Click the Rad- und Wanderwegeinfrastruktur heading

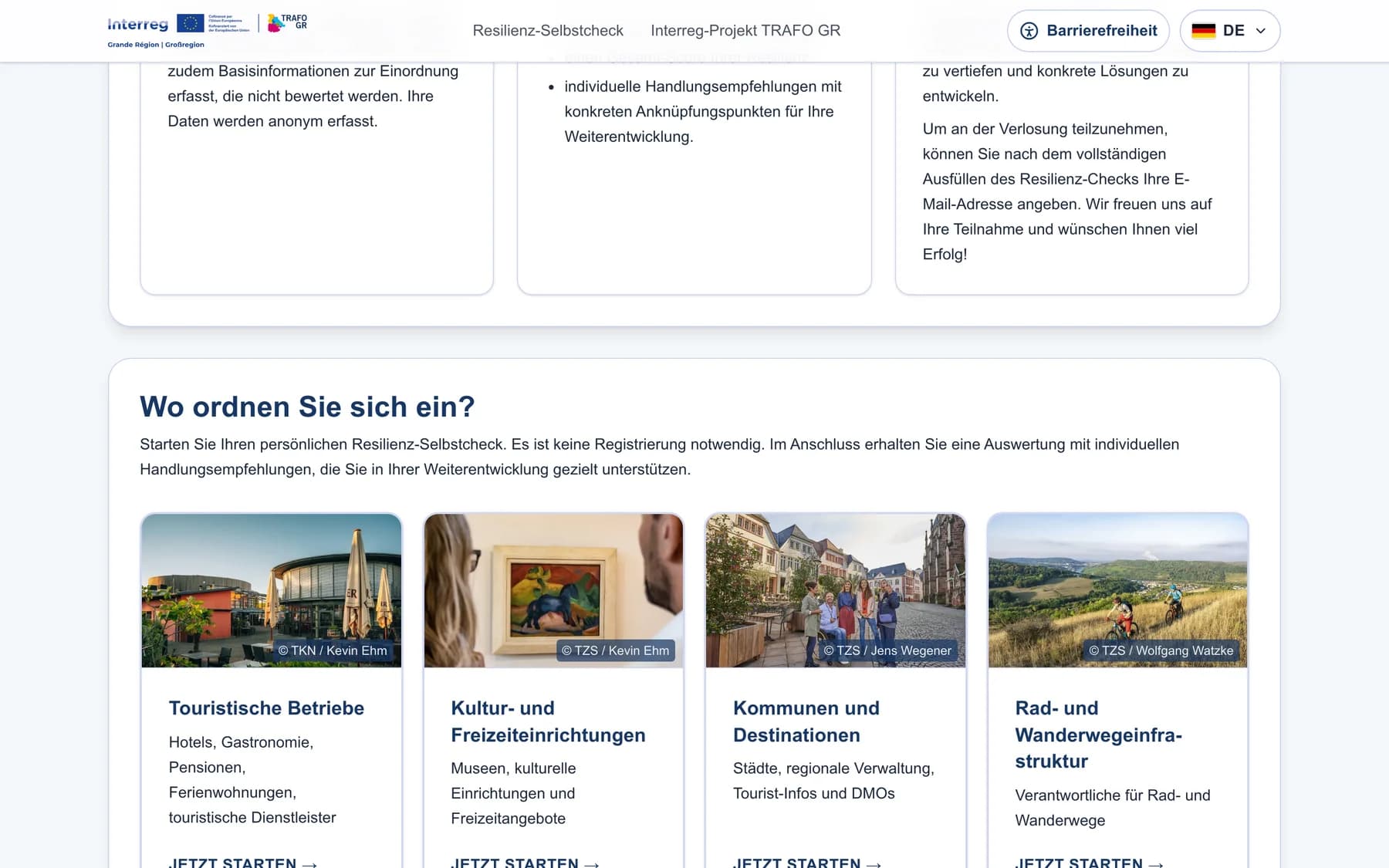click(1099, 735)
